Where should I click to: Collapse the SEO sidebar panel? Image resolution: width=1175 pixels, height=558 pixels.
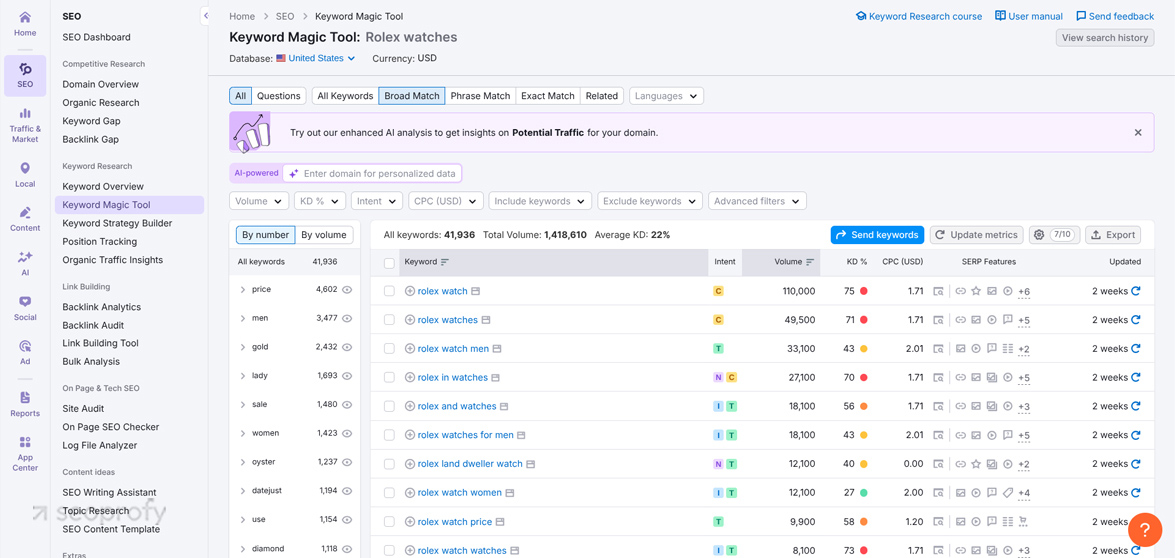coord(205,16)
